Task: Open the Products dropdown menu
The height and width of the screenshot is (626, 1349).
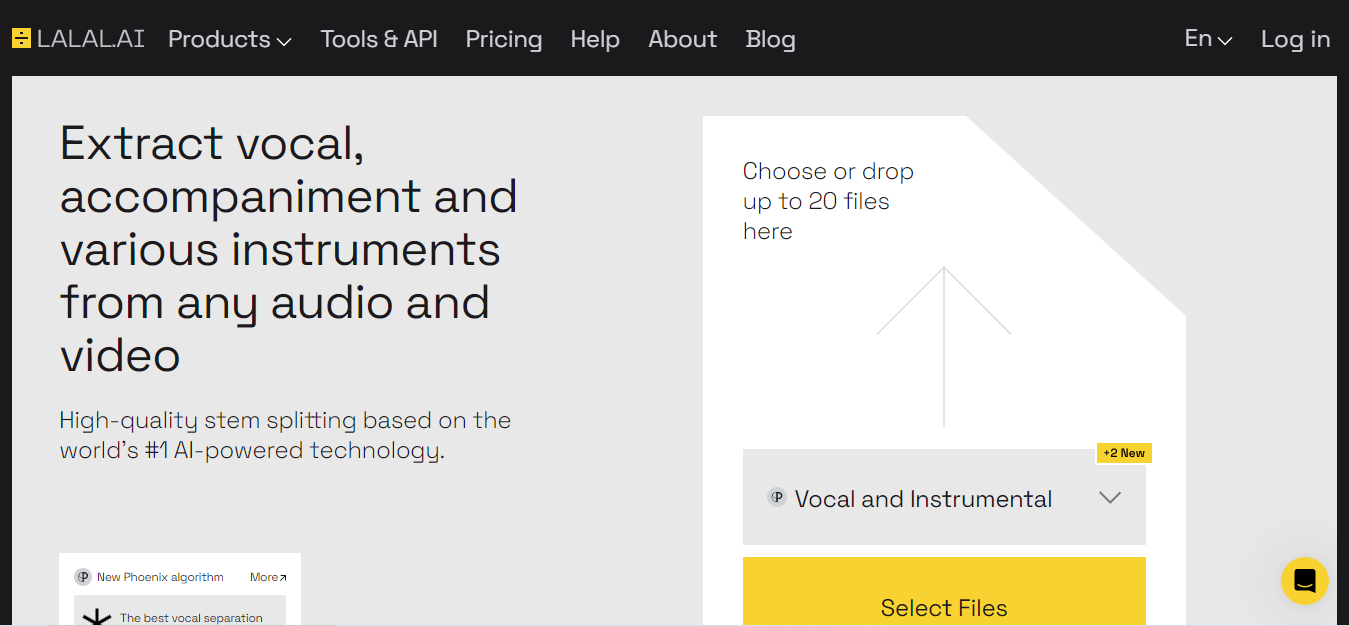Action: click(230, 39)
